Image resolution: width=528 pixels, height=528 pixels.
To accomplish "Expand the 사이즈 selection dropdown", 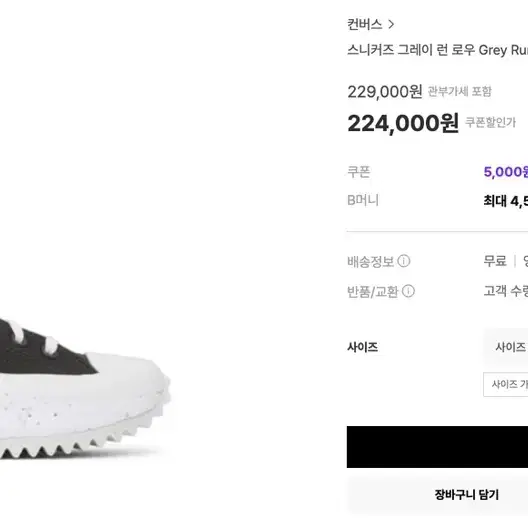I will (506, 347).
